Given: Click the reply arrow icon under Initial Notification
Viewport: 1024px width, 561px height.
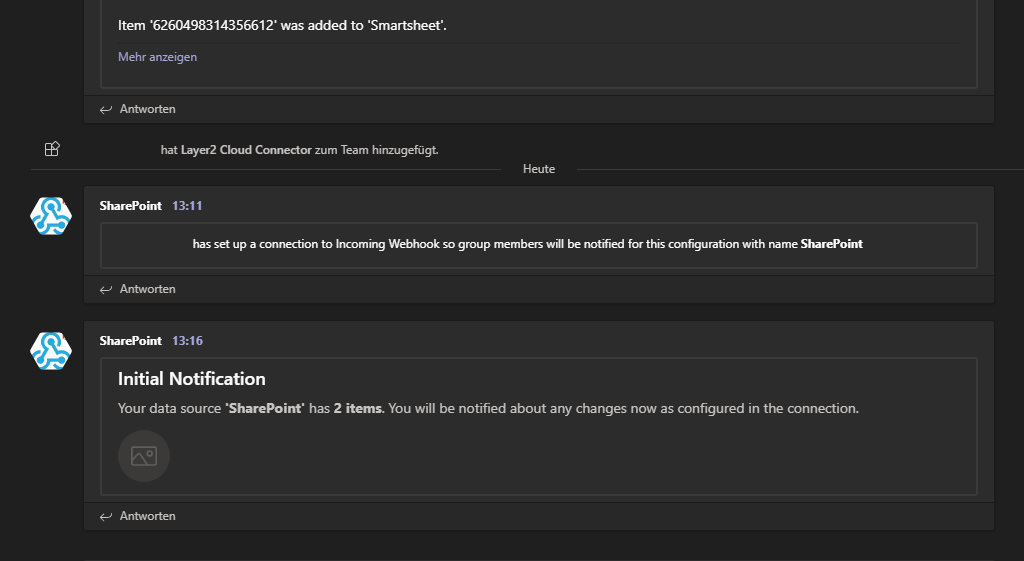Looking at the screenshot, I should tap(106, 516).
